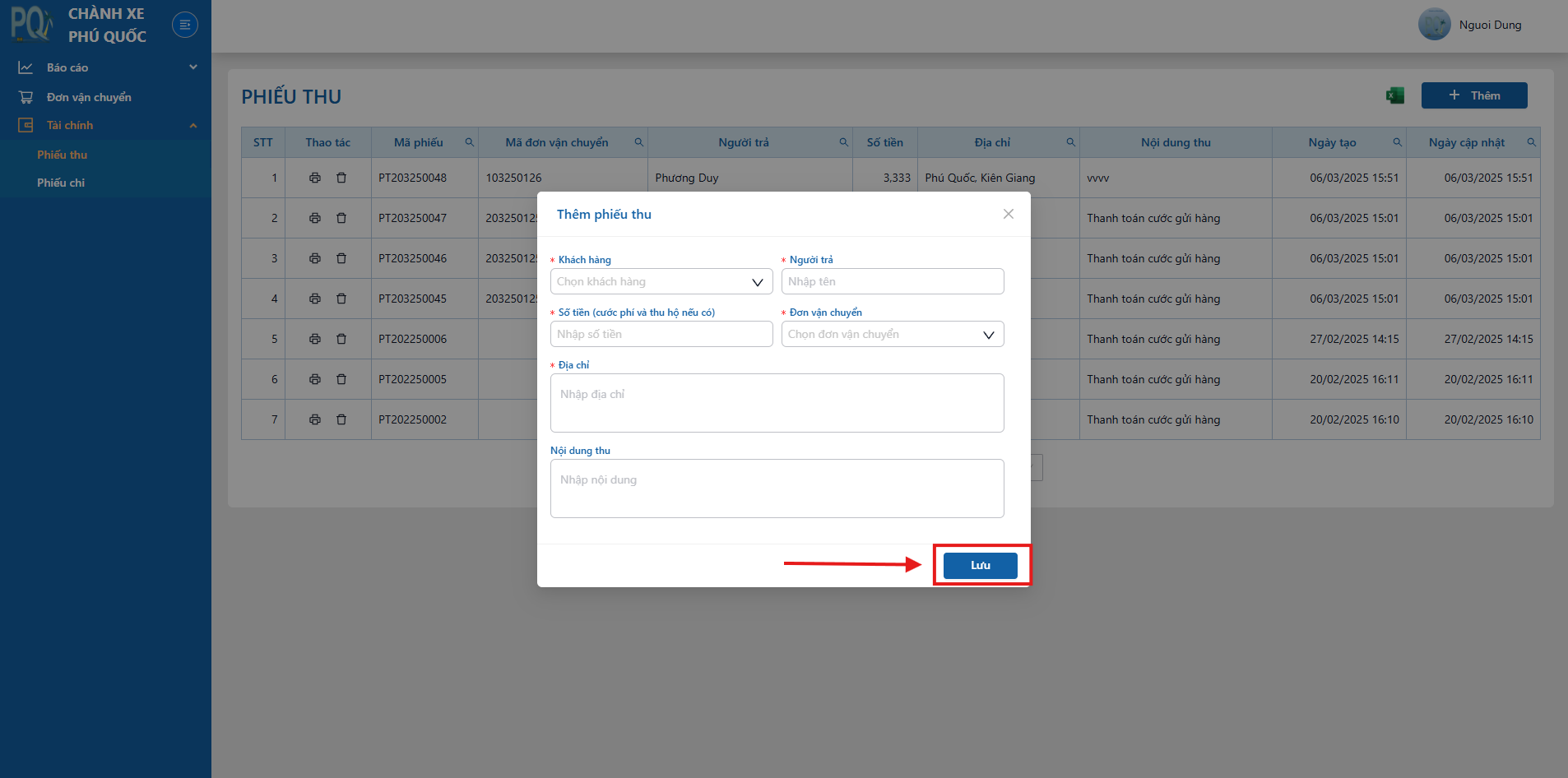Image resolution: width=1568 pixels, height=778 pixels.
Task: Open Nguoi Dung user profile
Action: point(1490,25)
